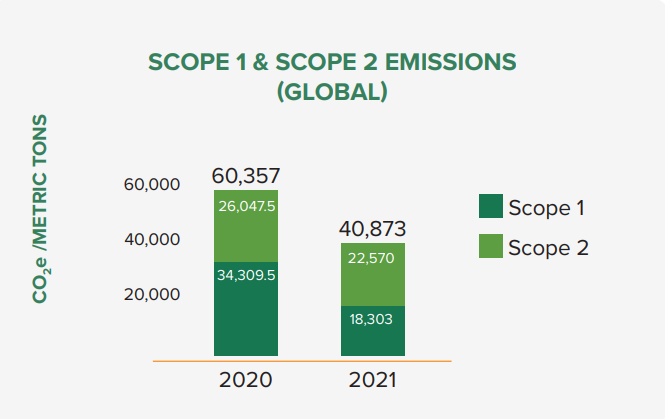The image size is (665, 419).
Task: Select the 2020 x-axis year label
Action: [x=246, y=381]
